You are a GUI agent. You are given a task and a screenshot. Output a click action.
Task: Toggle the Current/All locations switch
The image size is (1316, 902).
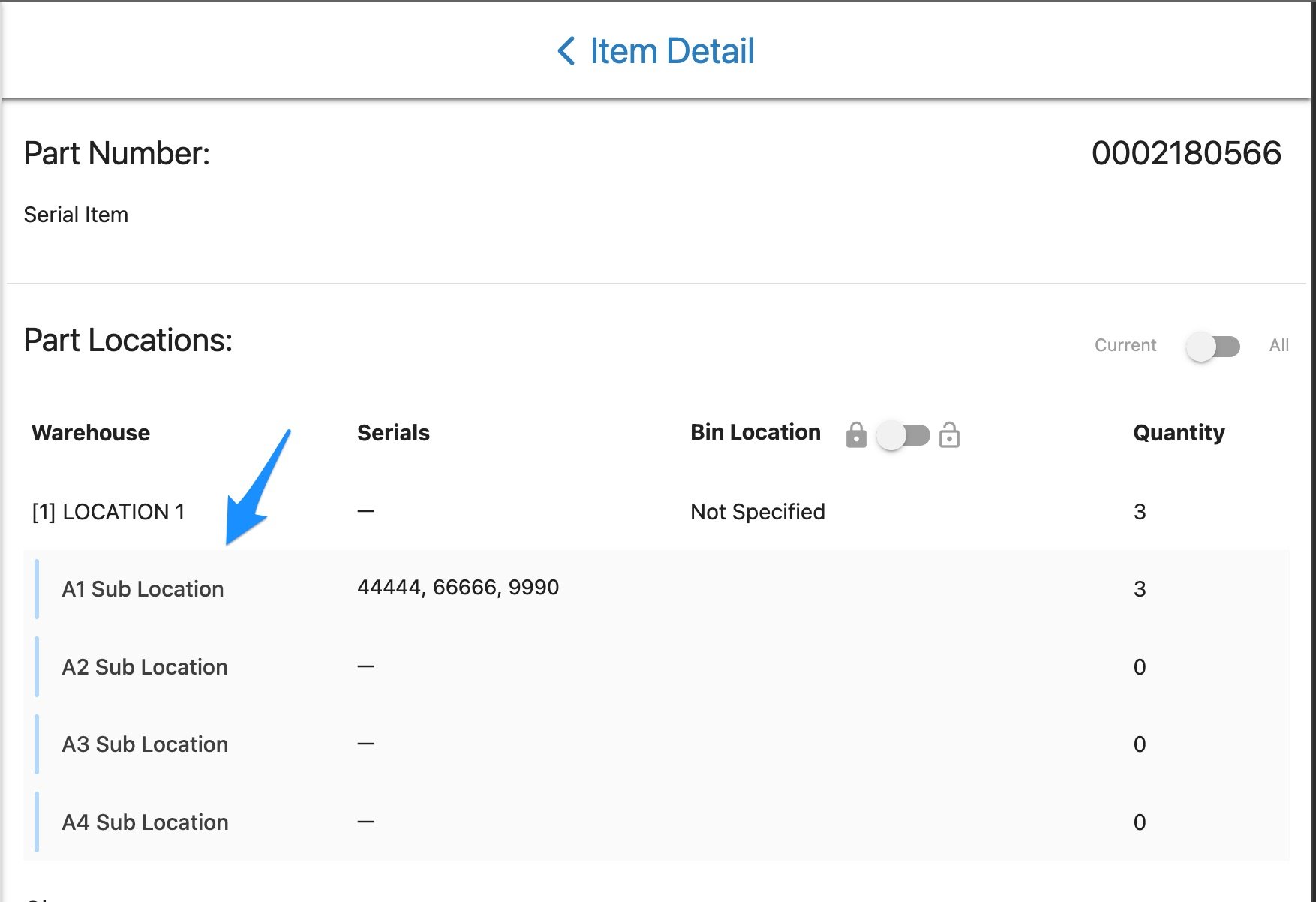[1212, 347]
